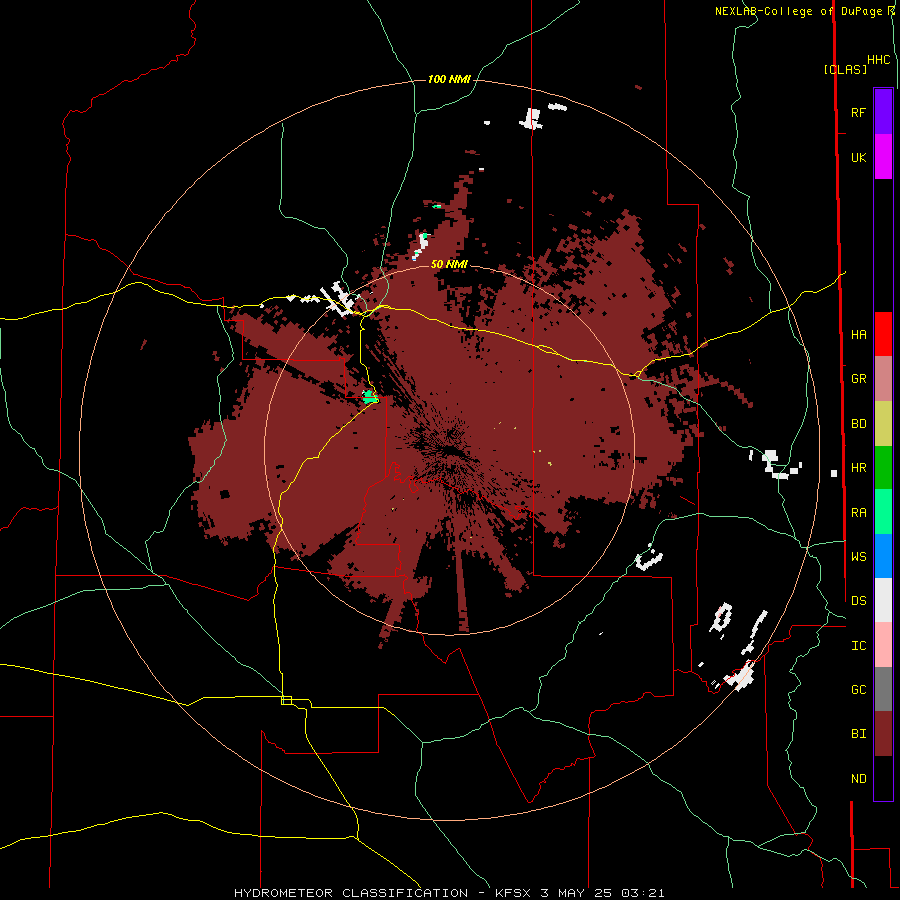Viewport: 900px width, 900px height.
Task: Select the BD big drops legend swatch
Action: click(x=883, y=423)
